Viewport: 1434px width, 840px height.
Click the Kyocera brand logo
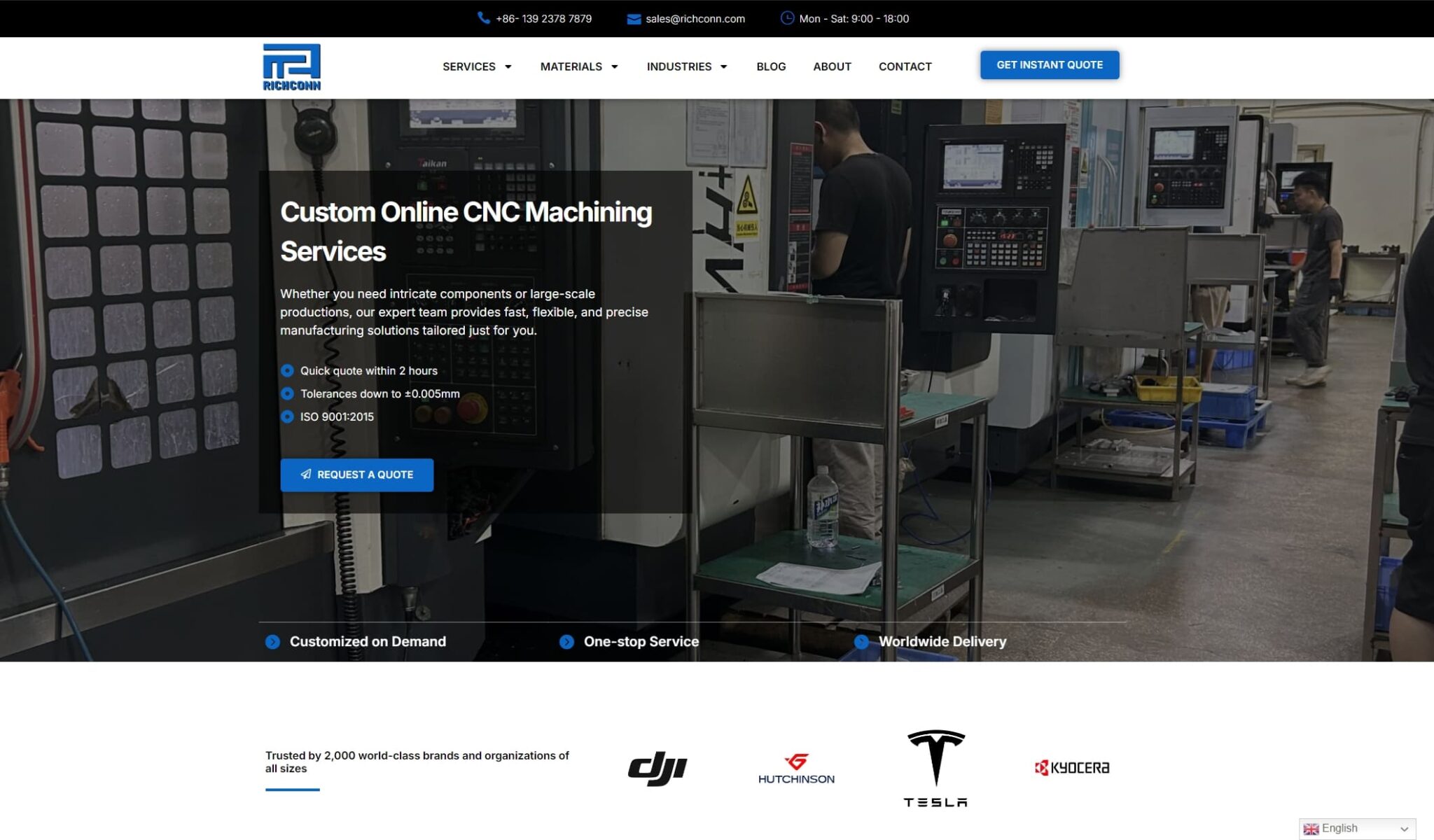coord(1072,768)
